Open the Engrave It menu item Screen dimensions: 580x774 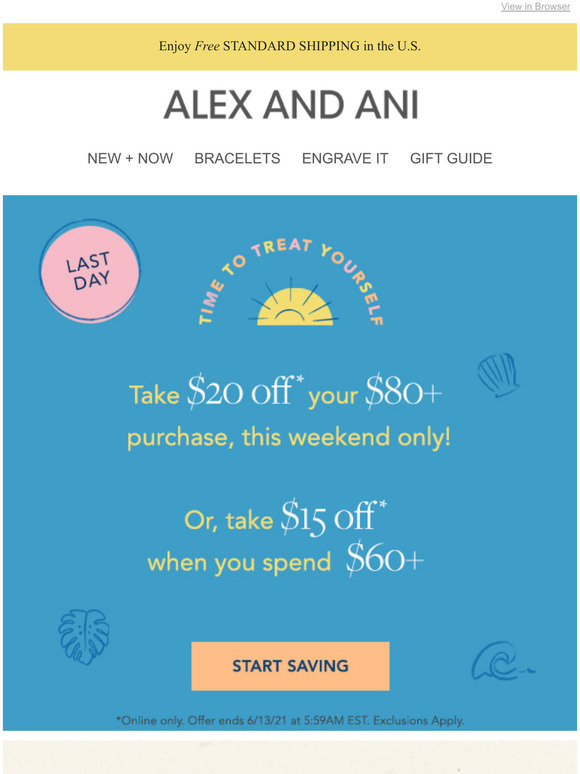click(x=345, y=158)
